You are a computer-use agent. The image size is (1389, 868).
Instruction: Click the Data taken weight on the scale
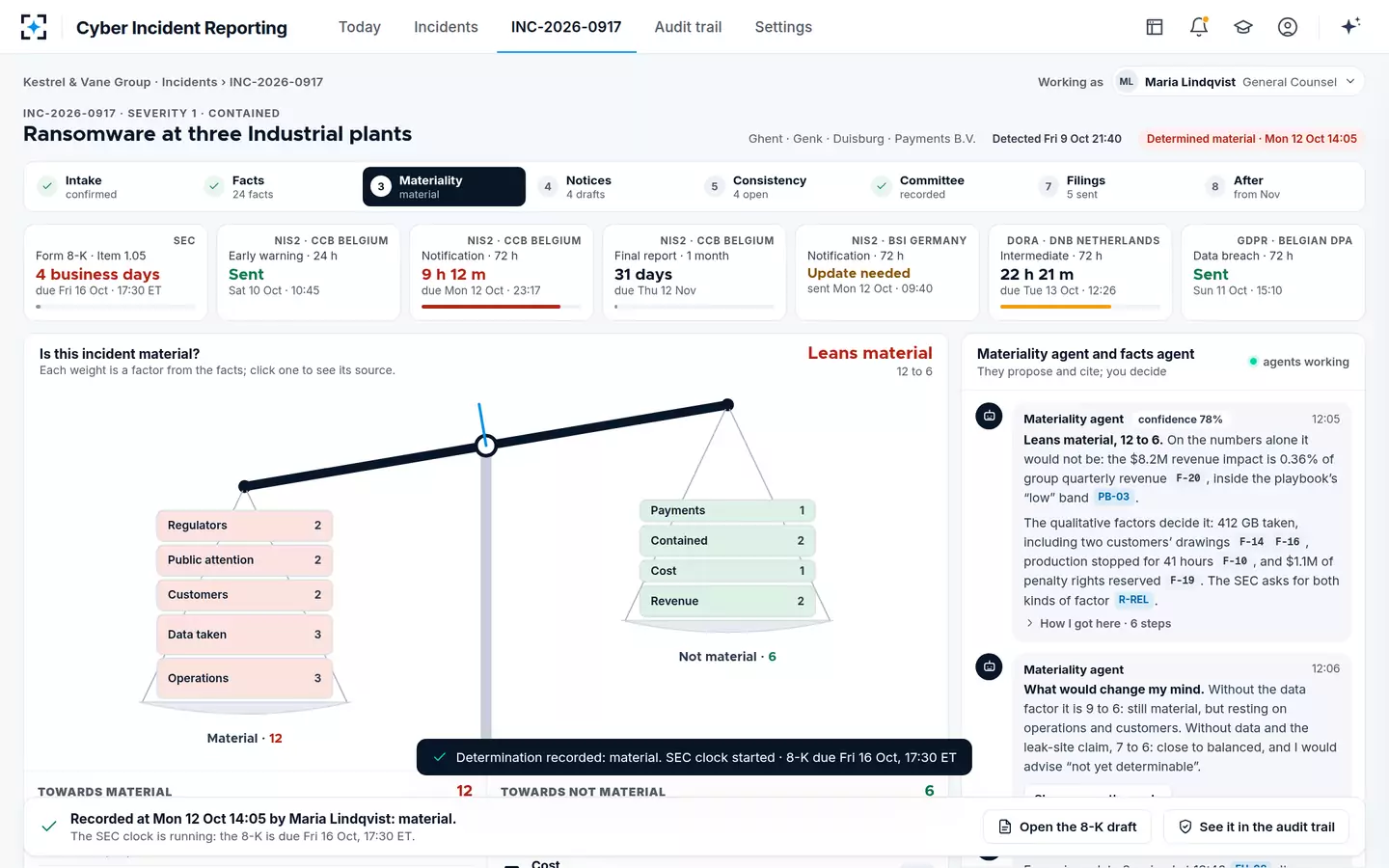pyautogui.click(x=245, y=635)
